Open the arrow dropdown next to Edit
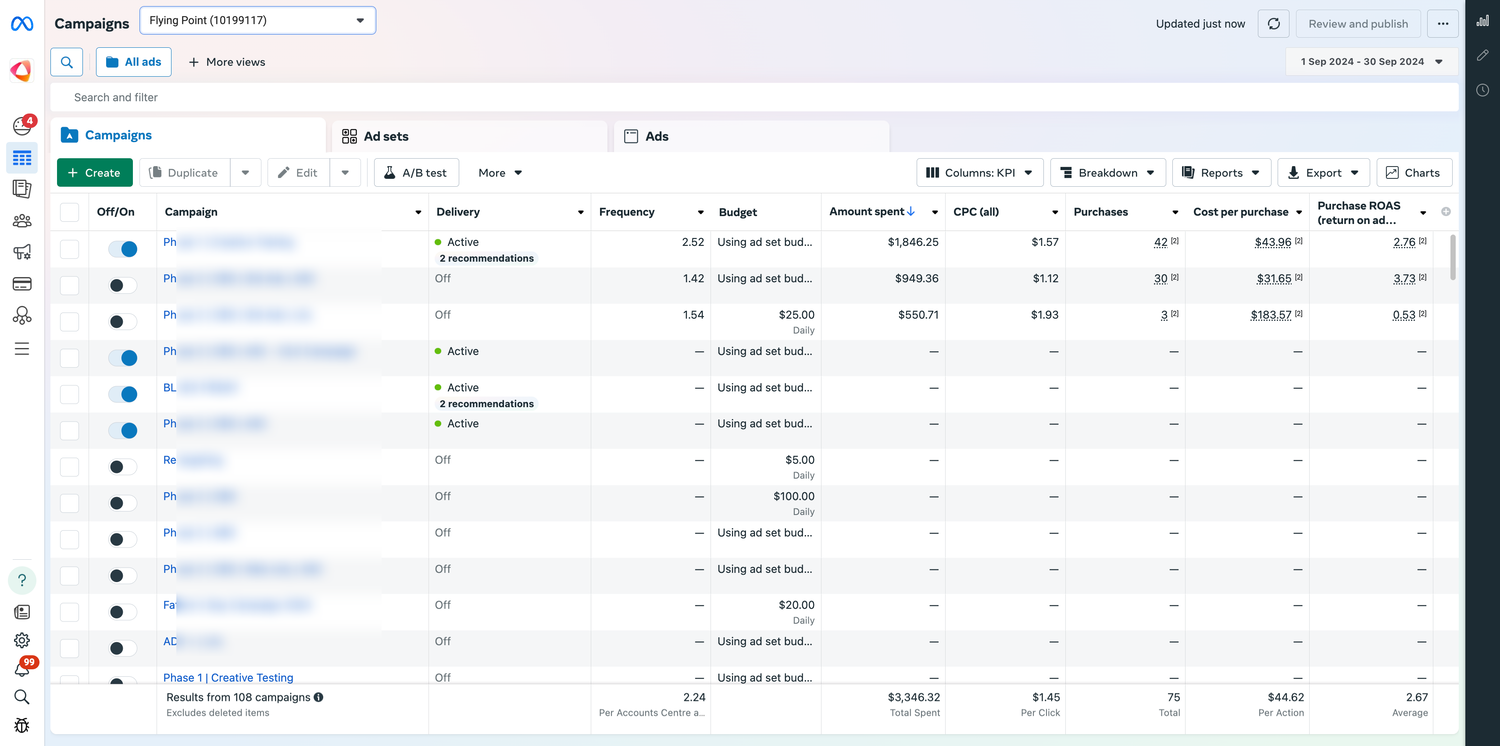Screen dimensions: 1500x746 (345, 173)
